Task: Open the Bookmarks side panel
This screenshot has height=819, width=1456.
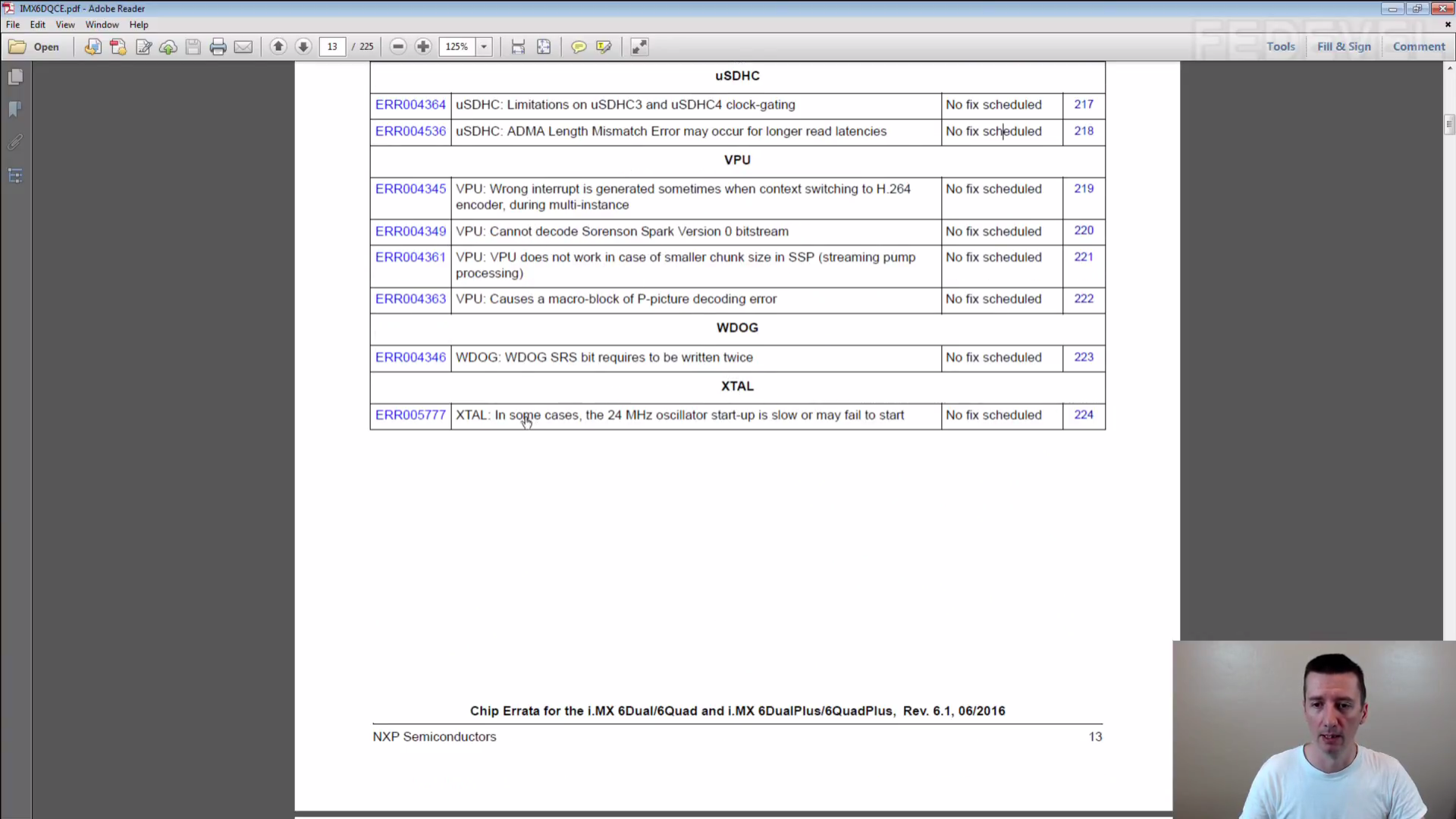Action: click(x=15, y=110)
